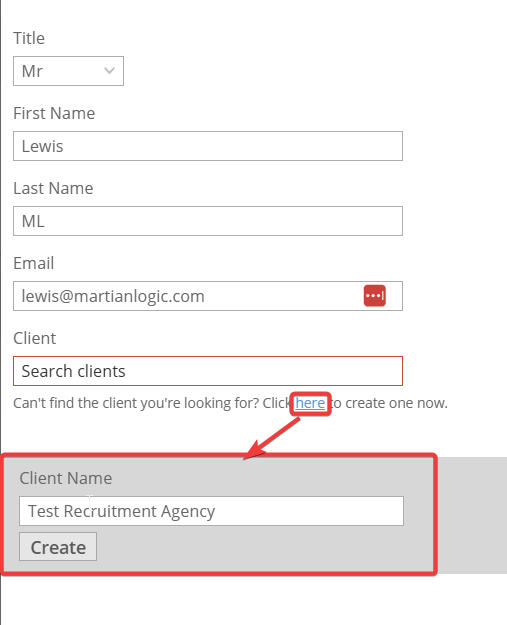Image resolution: width=507 pixels, height=625 pixels.
Task: Click the First Name label text
Action: pos(54,113)
